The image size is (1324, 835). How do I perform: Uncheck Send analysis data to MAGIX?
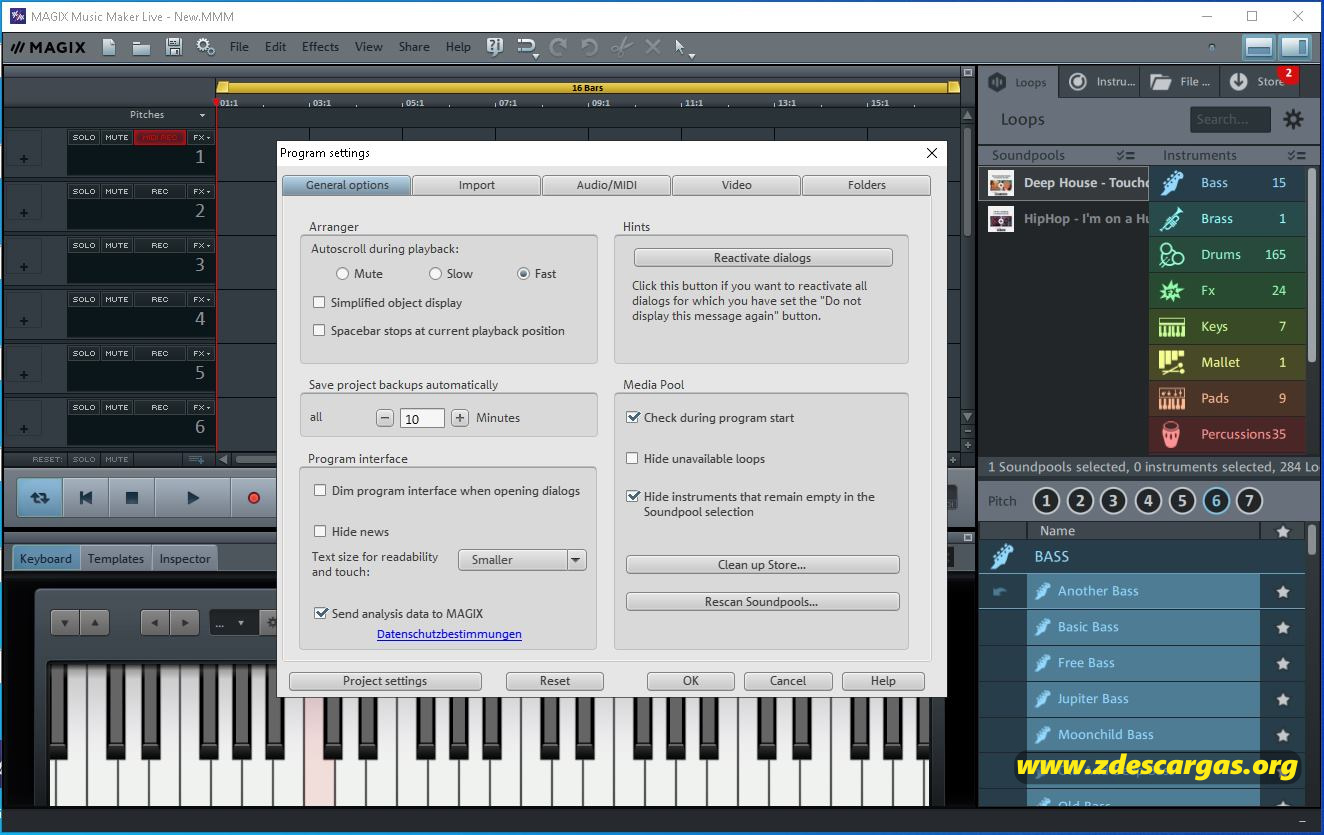[x=321, y=614]
